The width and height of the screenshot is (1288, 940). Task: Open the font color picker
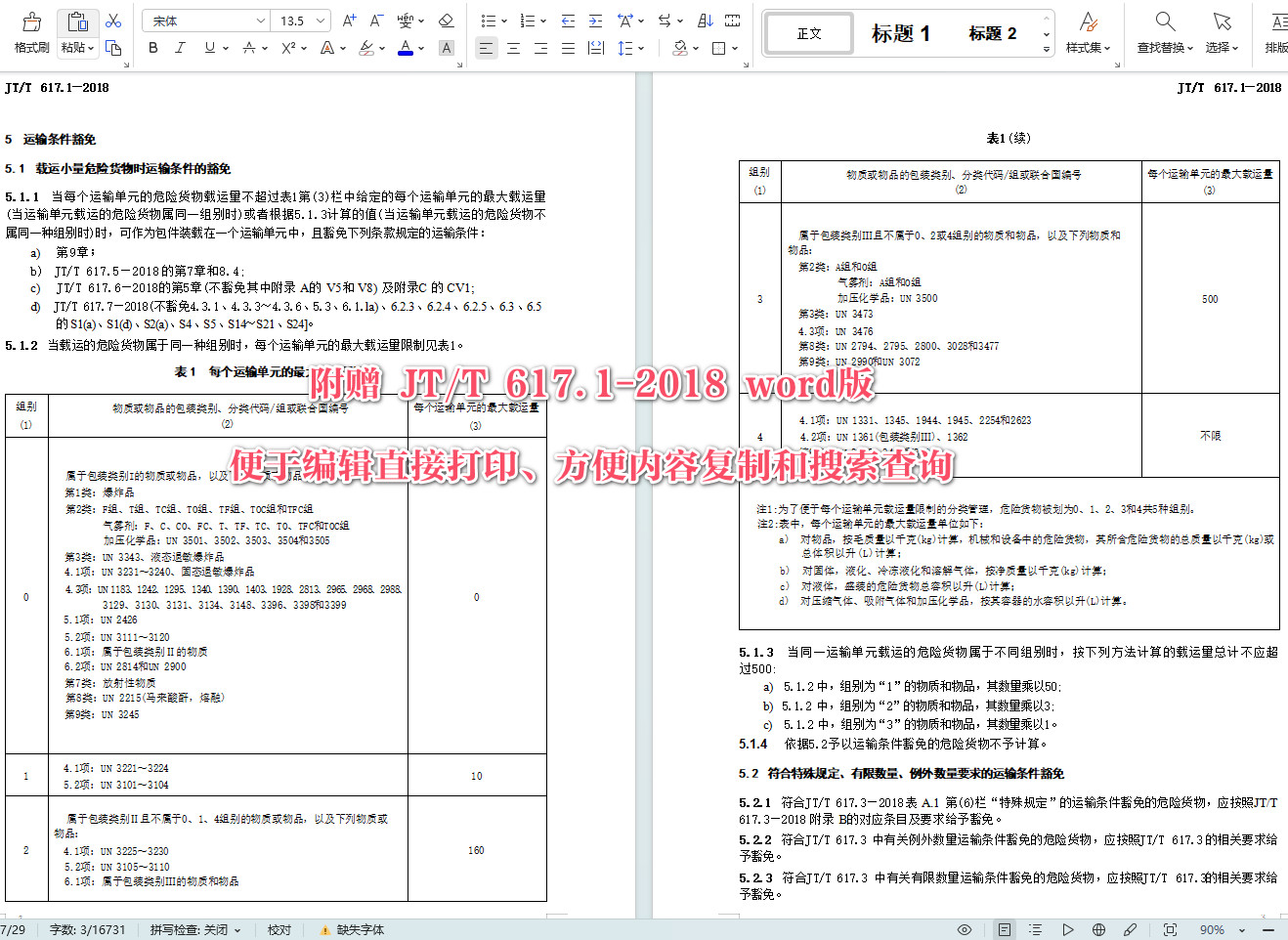coord(406,47)
